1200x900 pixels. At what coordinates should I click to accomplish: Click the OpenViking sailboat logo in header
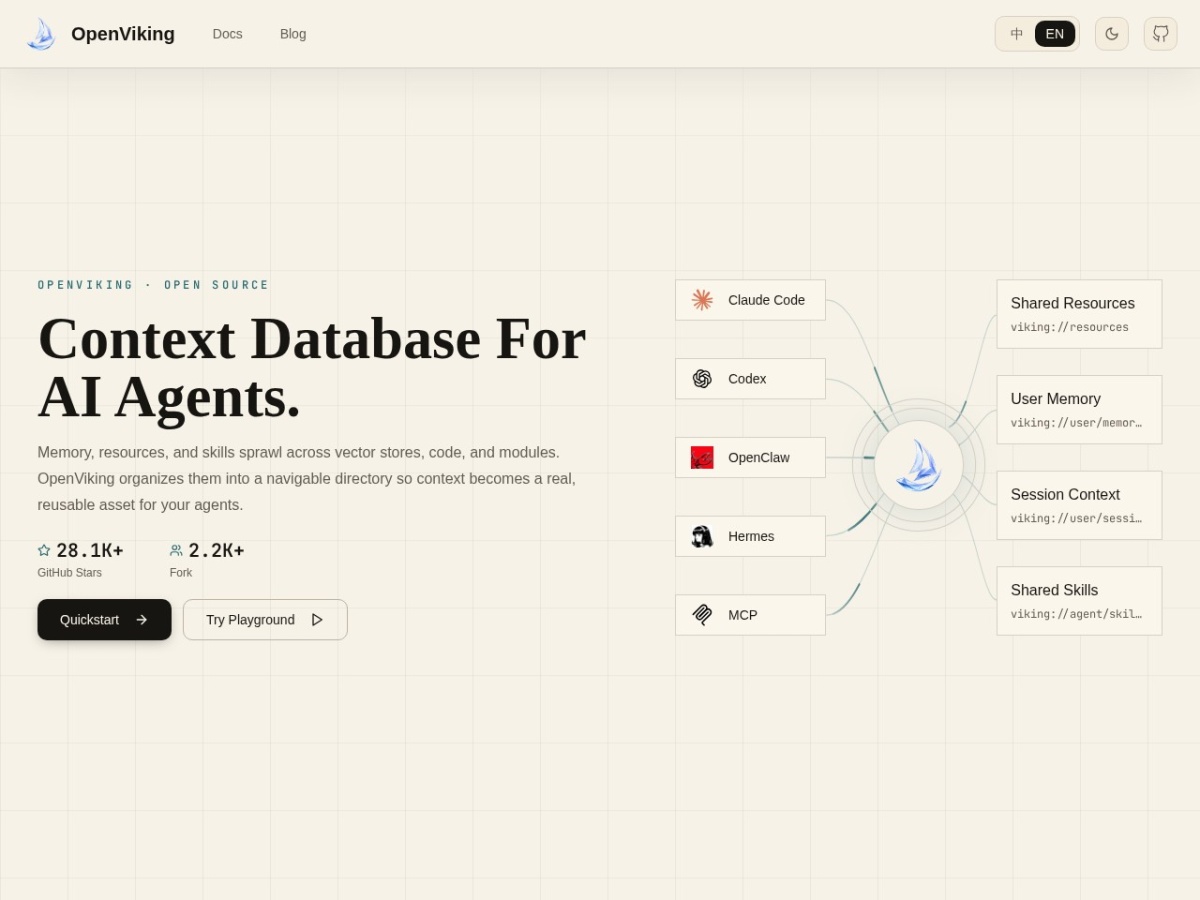(x=41, y=34)
